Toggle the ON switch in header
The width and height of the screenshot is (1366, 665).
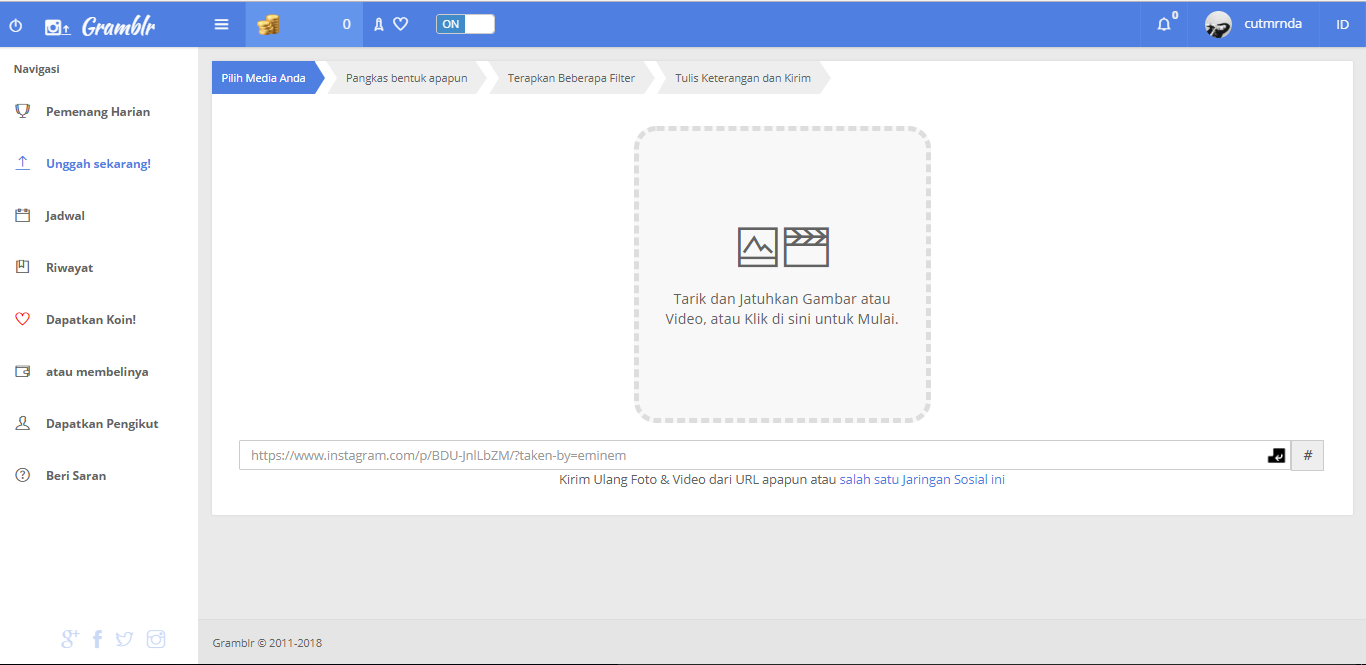pyautogui.click(x=465, y=24)
